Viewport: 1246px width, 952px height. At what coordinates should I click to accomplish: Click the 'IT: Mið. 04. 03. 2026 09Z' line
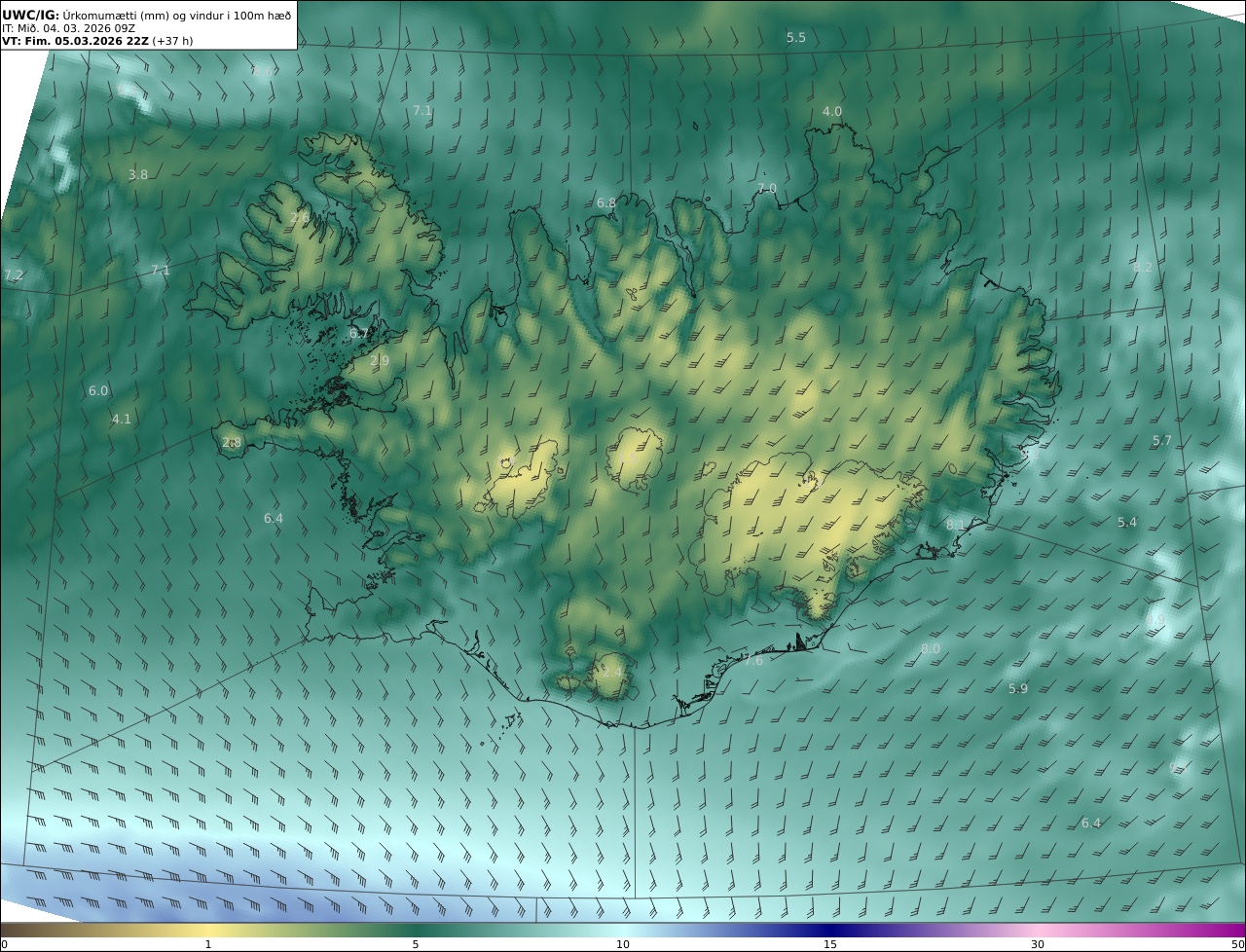tap(68, 29)
